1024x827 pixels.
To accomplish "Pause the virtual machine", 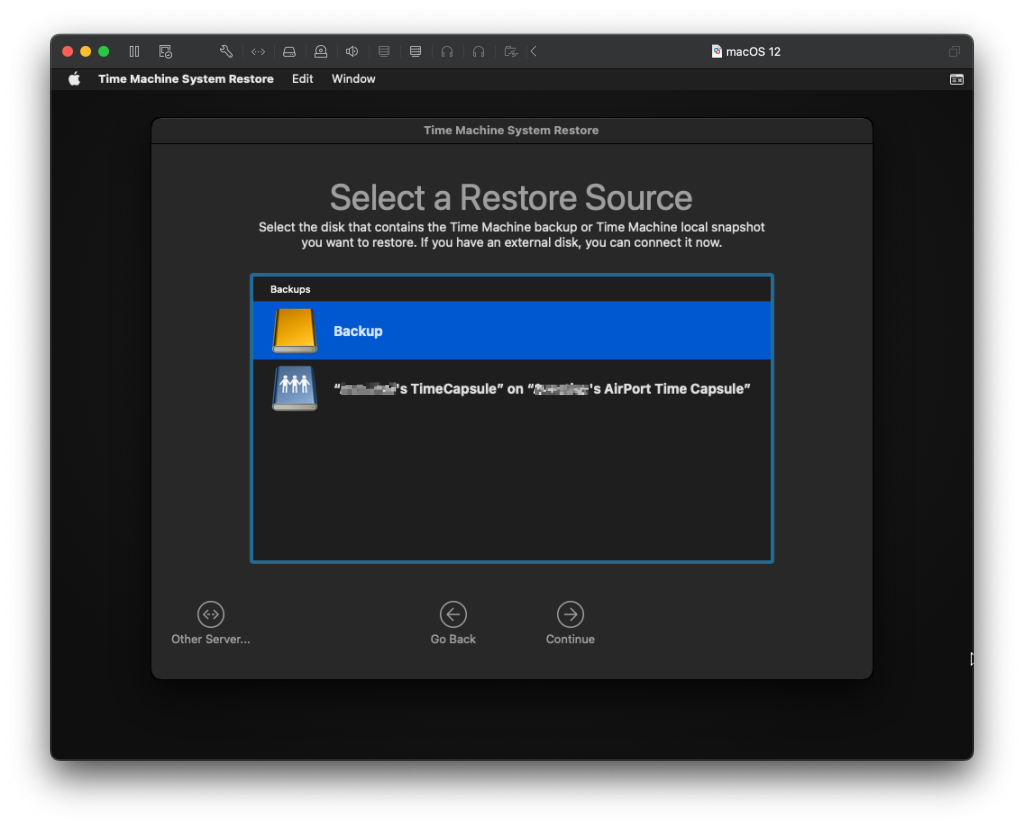I will pyautogui.click(x=134, y=52).
